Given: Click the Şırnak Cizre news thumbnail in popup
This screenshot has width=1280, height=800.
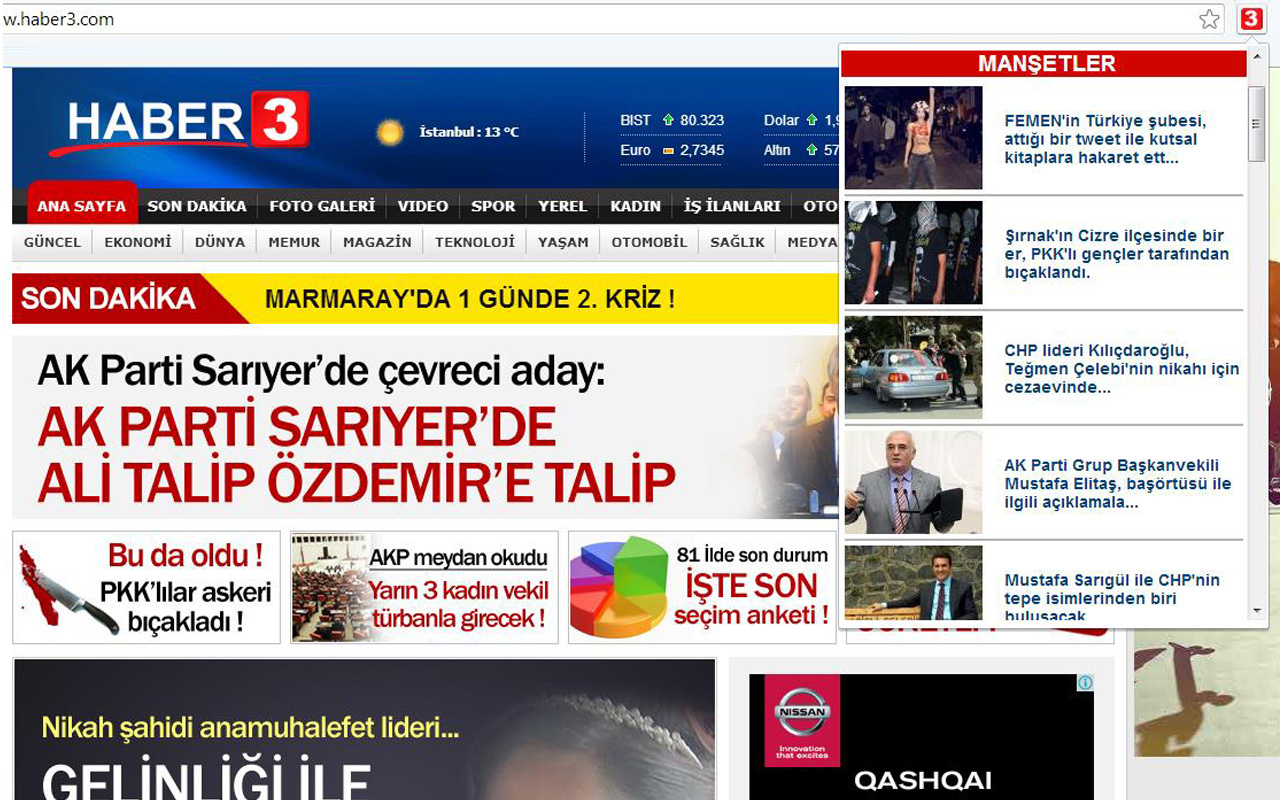Looking at the screenshot, I should (x=914, y=253).
